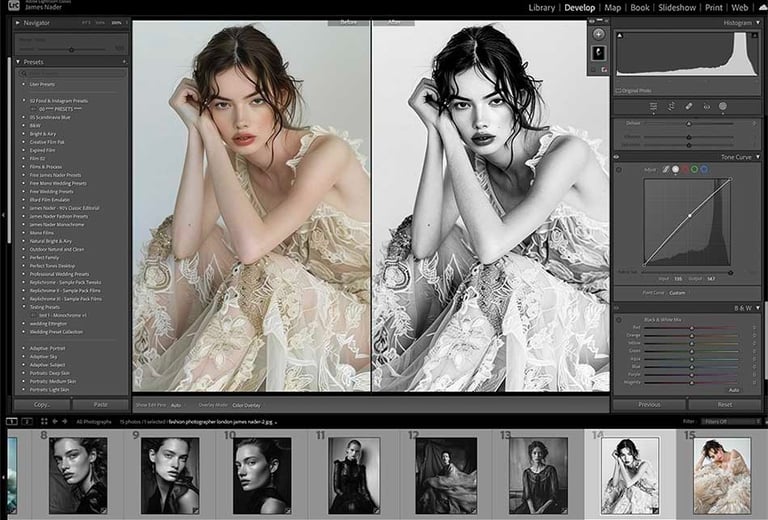Click the grid view icon in filmstrip bar
This screenshot has height=520, width=768.
(44, 421)
